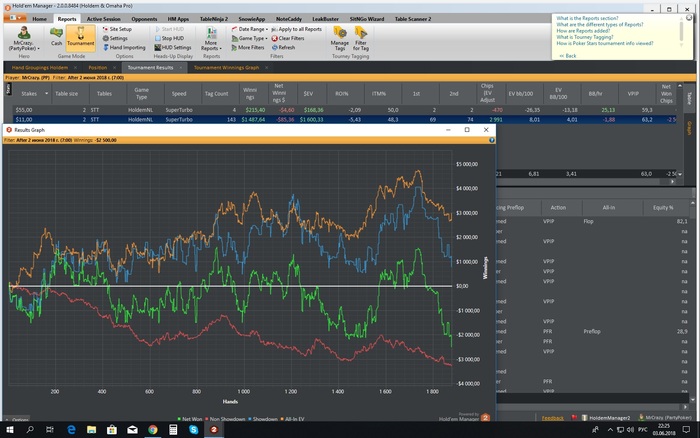
Task: Click Filter for Tag
Action: coord(361,38)
